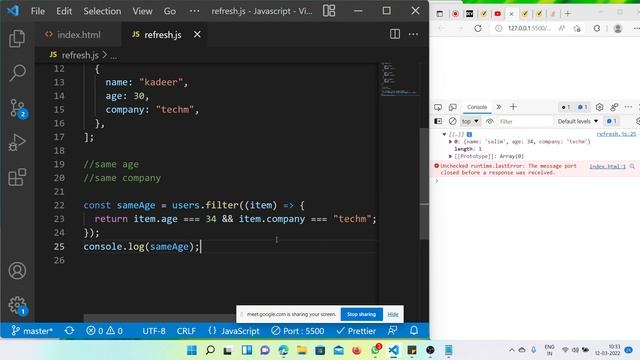Change UTF-8 file encoding
The image size is (640, 360).
[x=154, y=331]
